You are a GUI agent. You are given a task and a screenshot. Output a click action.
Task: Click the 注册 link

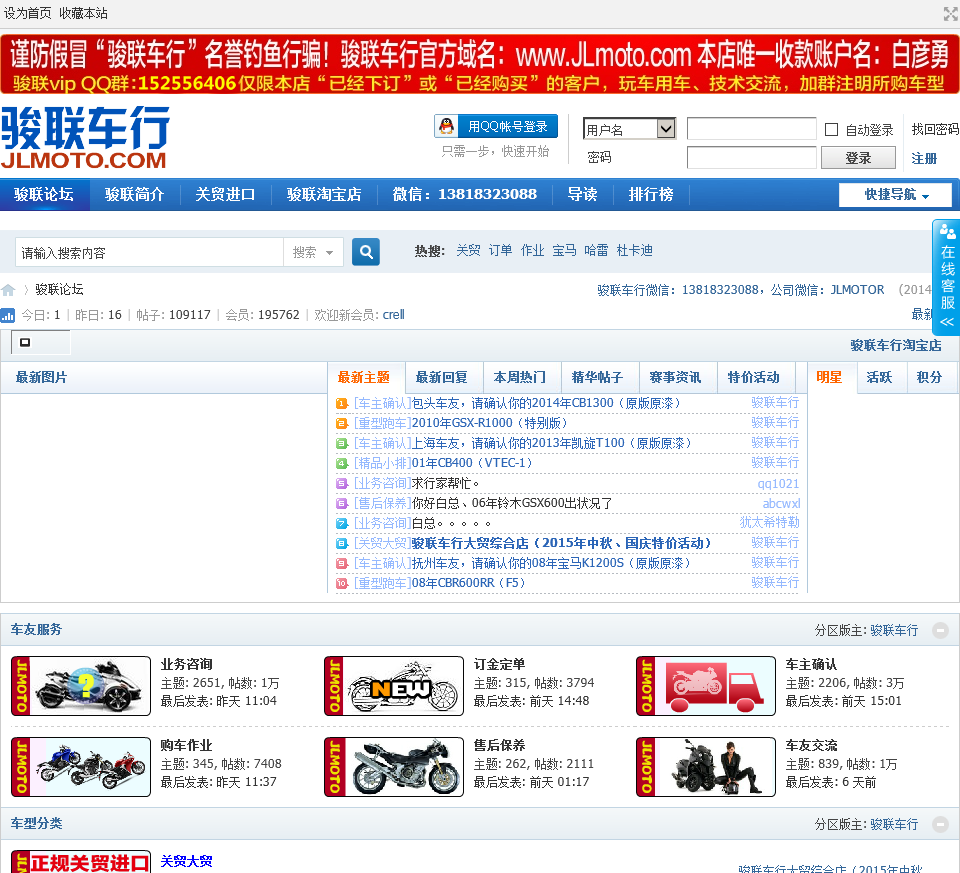[924, 159]
